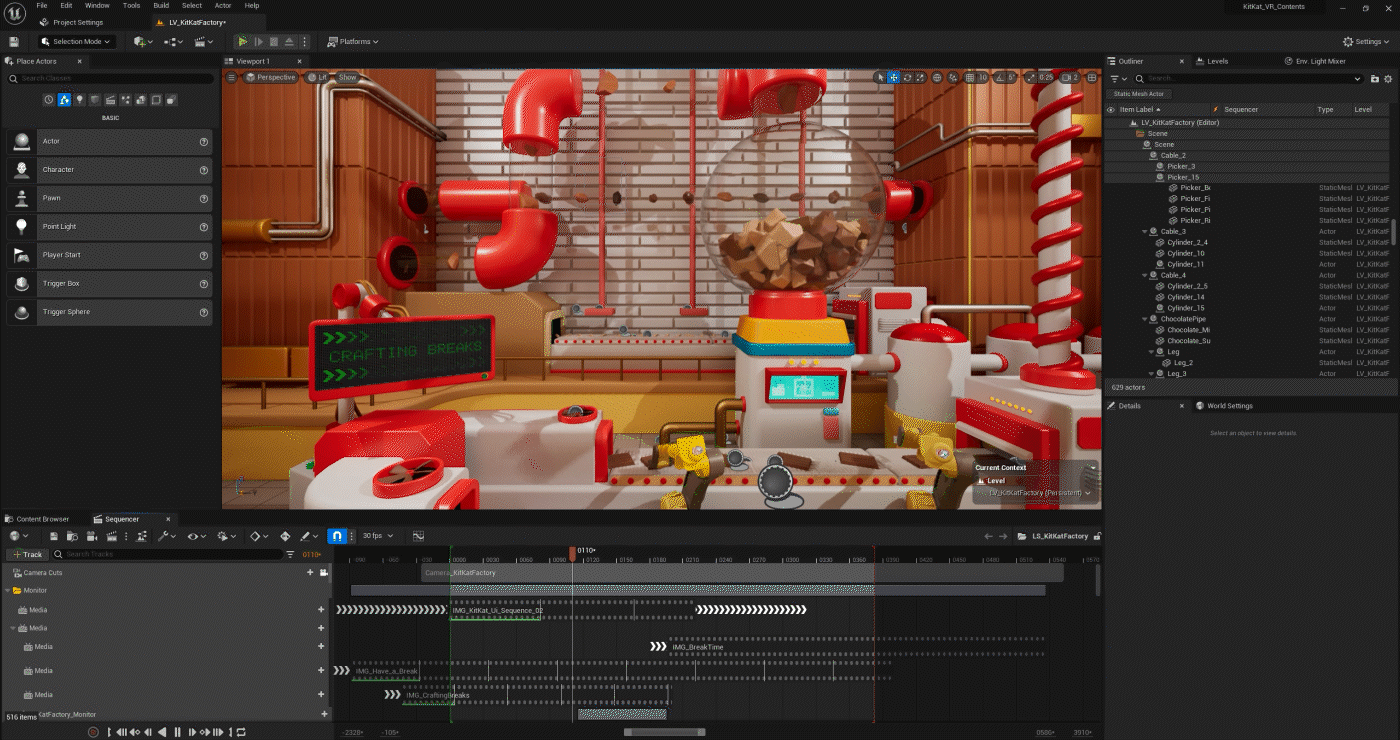
Task: Activate the rotate gizmo tool
Action: 907,77
